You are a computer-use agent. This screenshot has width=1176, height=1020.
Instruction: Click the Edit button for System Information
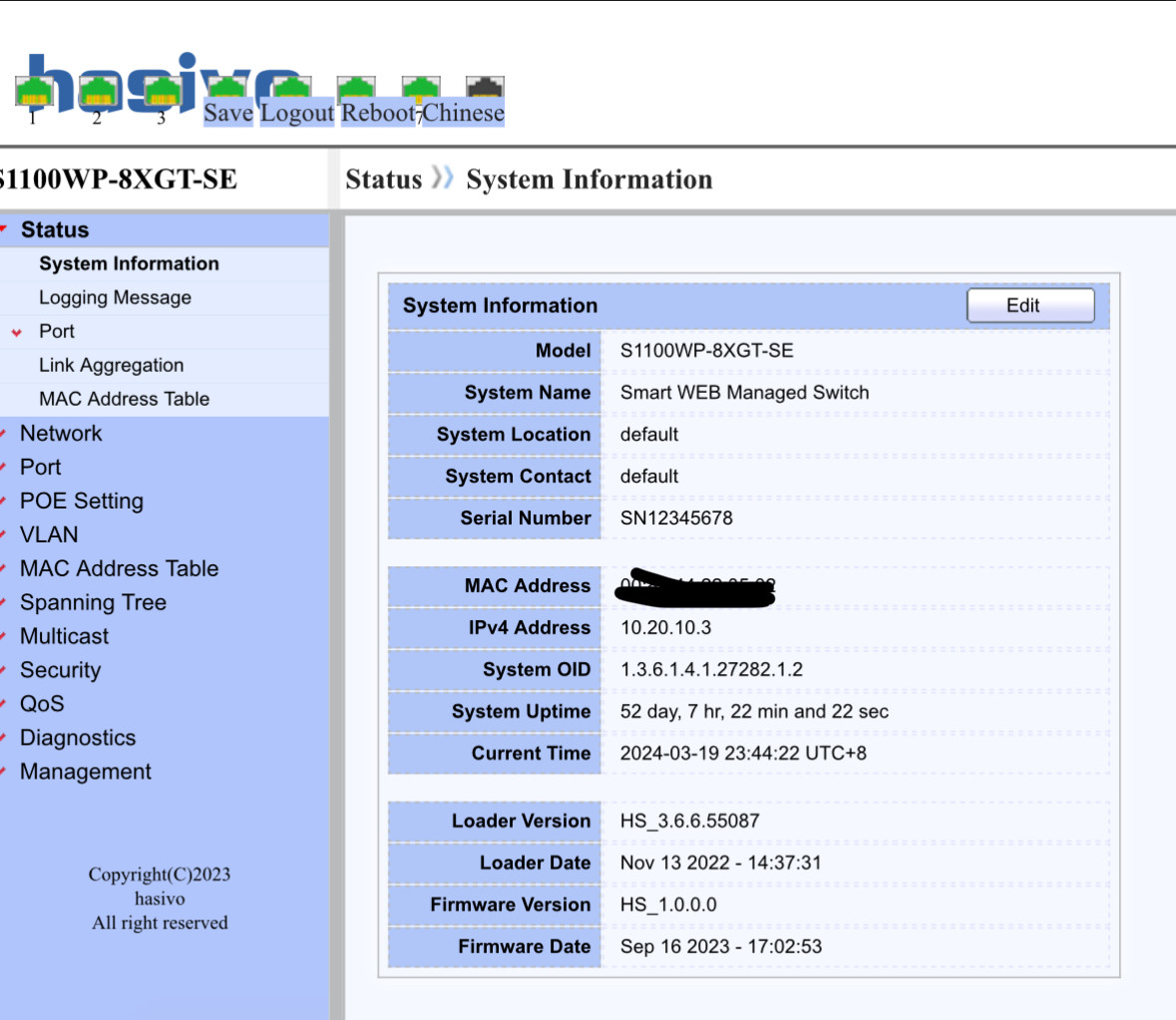[x=1029, y=305]
